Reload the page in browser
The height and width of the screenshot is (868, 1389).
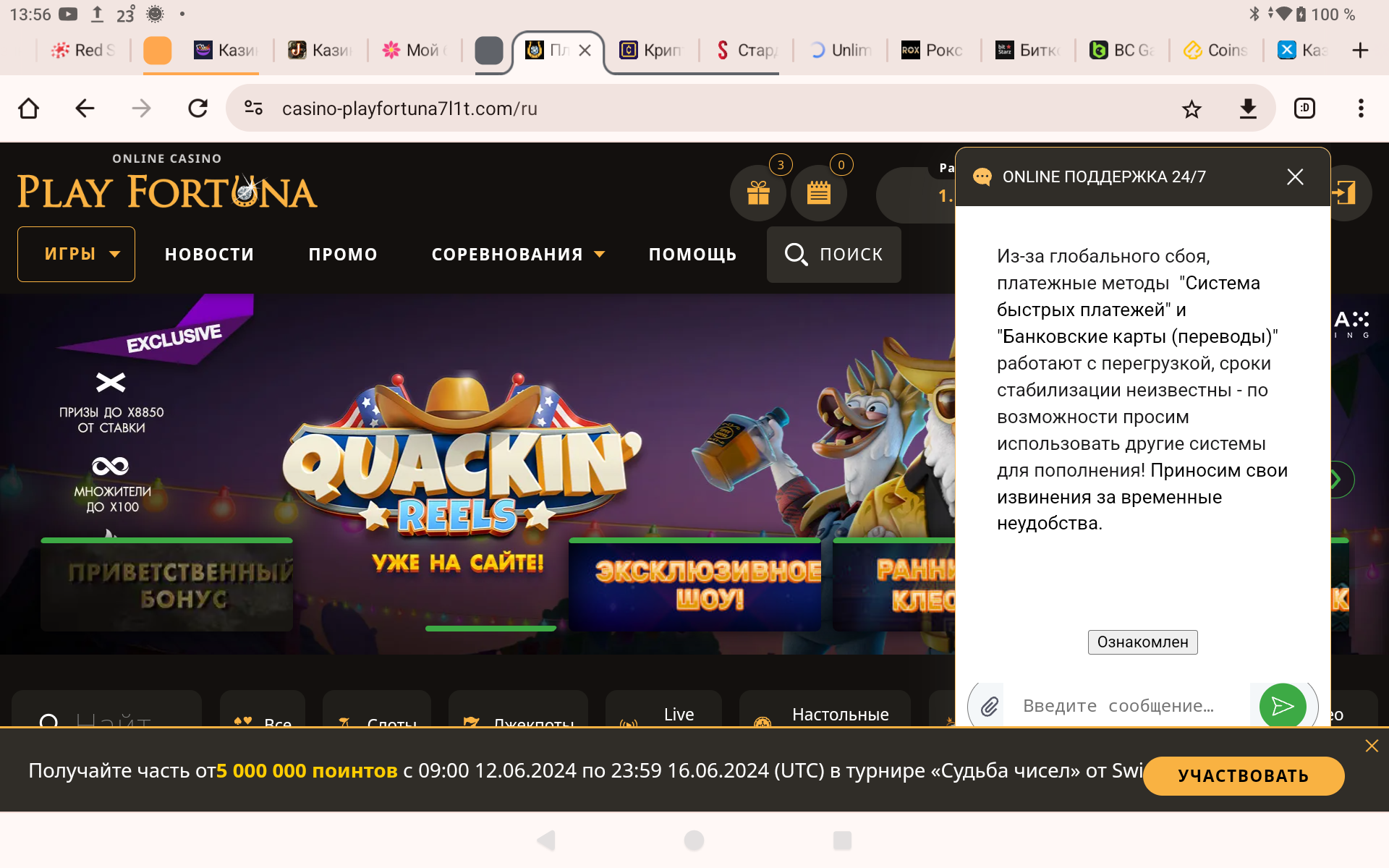click(x=197, y=109)
